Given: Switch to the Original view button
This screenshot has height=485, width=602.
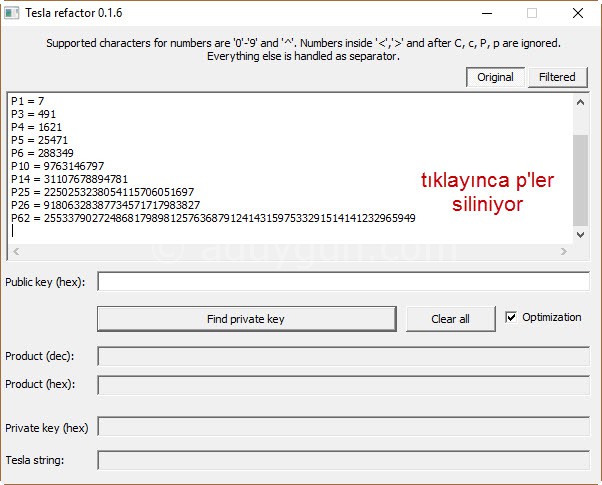Looking at the screenshot, I should tap(495, 77).
